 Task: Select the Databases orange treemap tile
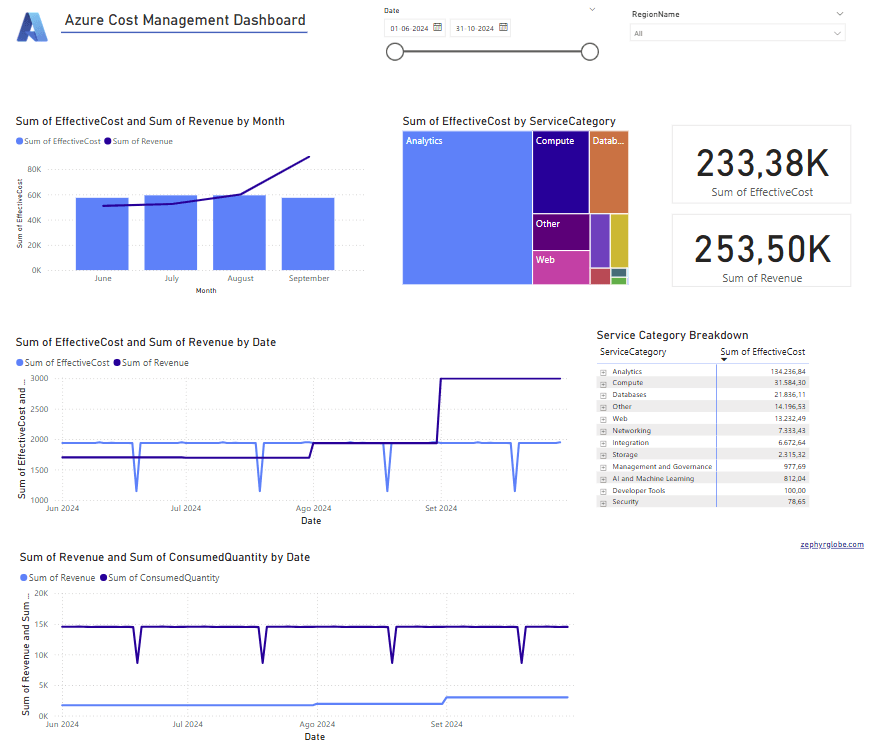coord(609,172)
